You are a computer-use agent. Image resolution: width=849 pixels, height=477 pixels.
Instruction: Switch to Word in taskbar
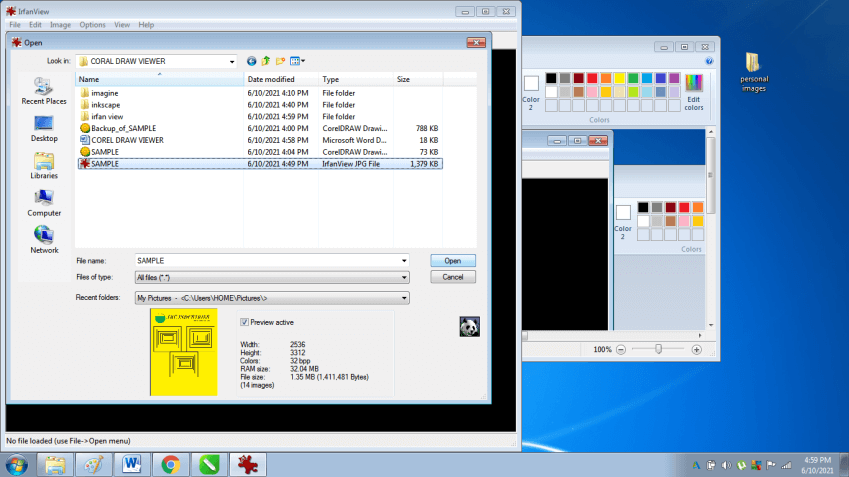pos(132,465)
